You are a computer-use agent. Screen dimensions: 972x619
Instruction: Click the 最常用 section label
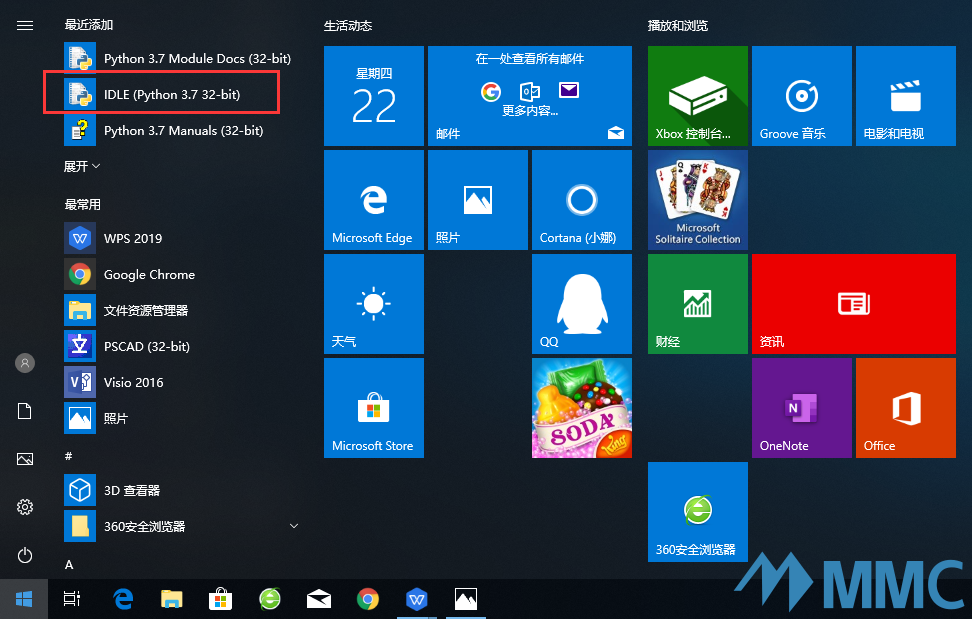[82, 204]
